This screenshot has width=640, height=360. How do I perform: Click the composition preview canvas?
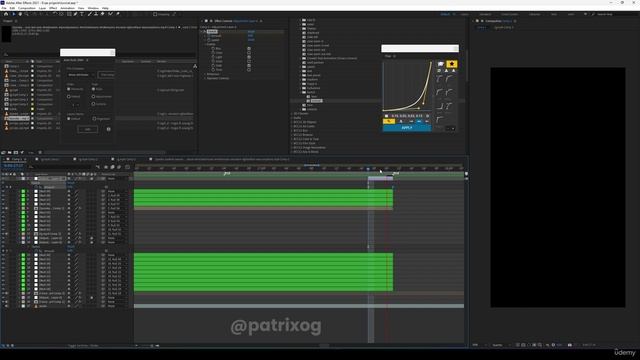[558, 187]
